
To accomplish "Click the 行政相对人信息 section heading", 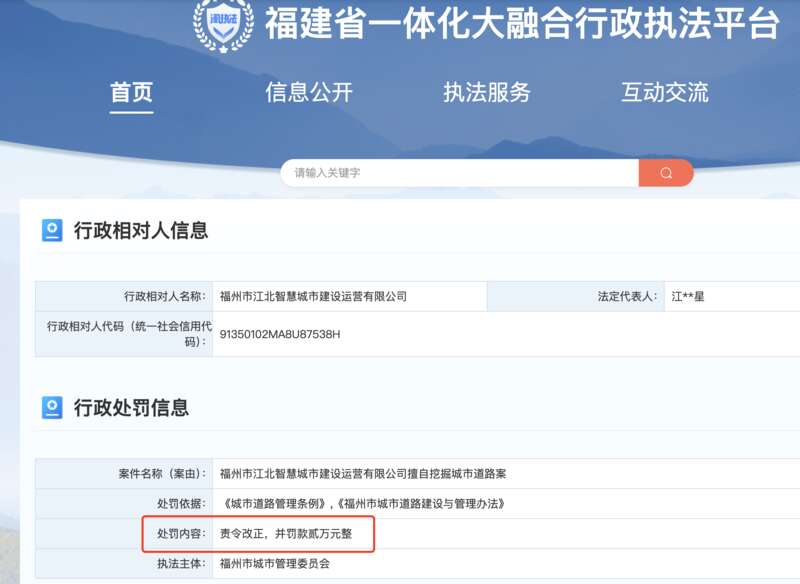I will [141, 231].
